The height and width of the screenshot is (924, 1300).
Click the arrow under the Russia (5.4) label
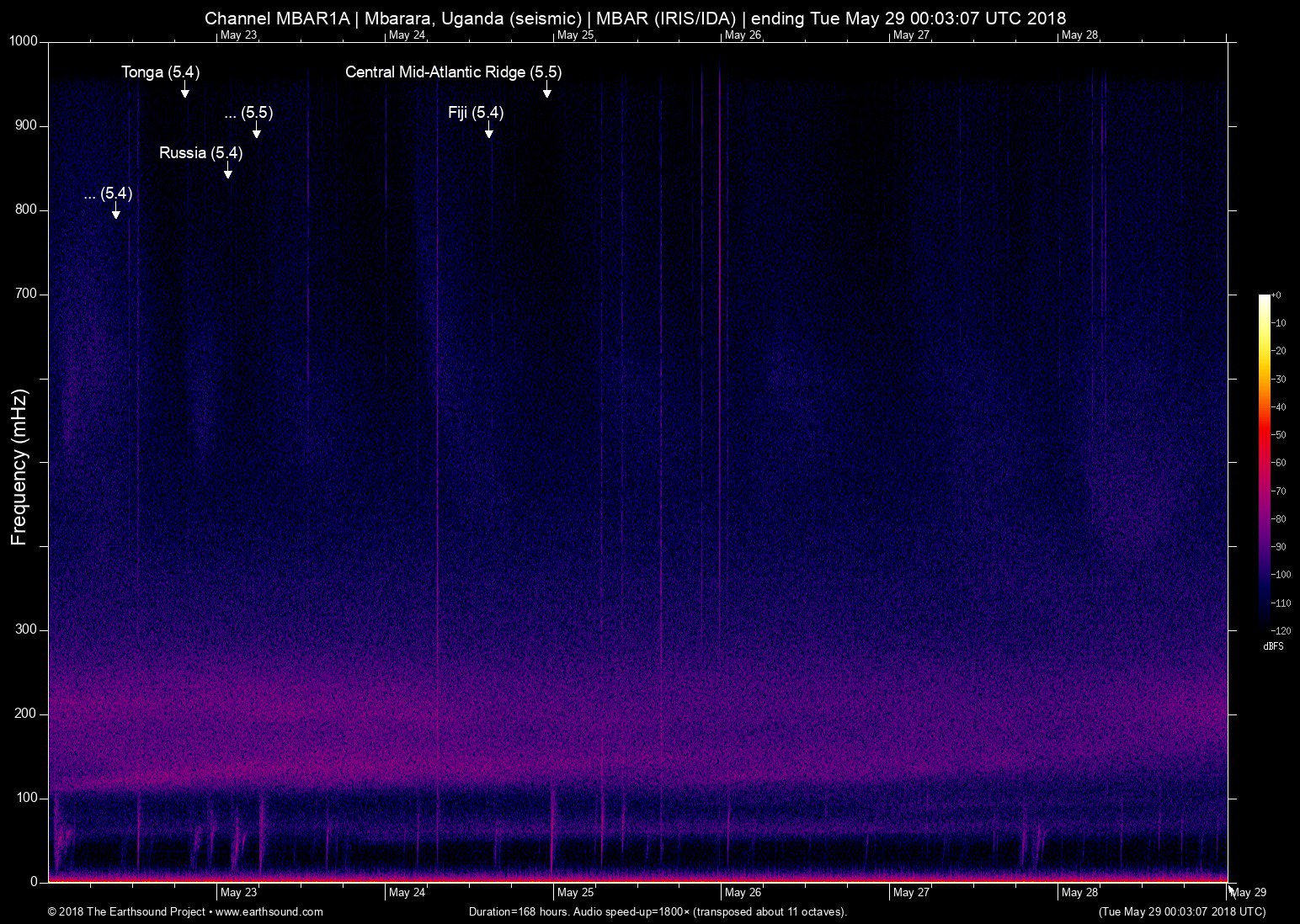coord(227,172)
